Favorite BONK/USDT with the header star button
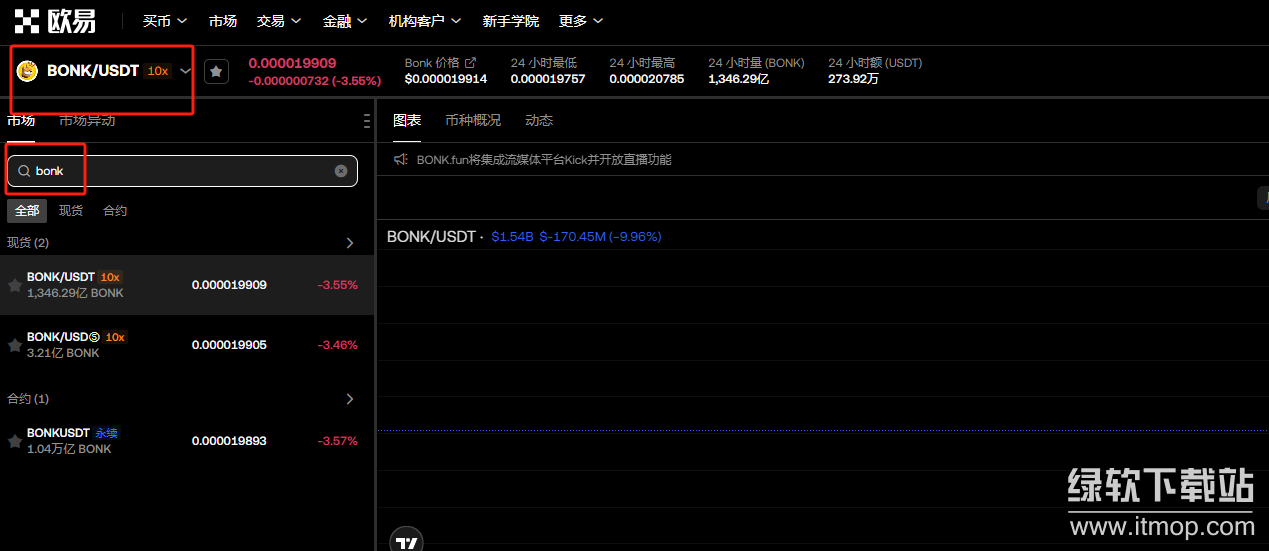The height and width of the screenshot is (551, 1269). [x=216, y=71]
